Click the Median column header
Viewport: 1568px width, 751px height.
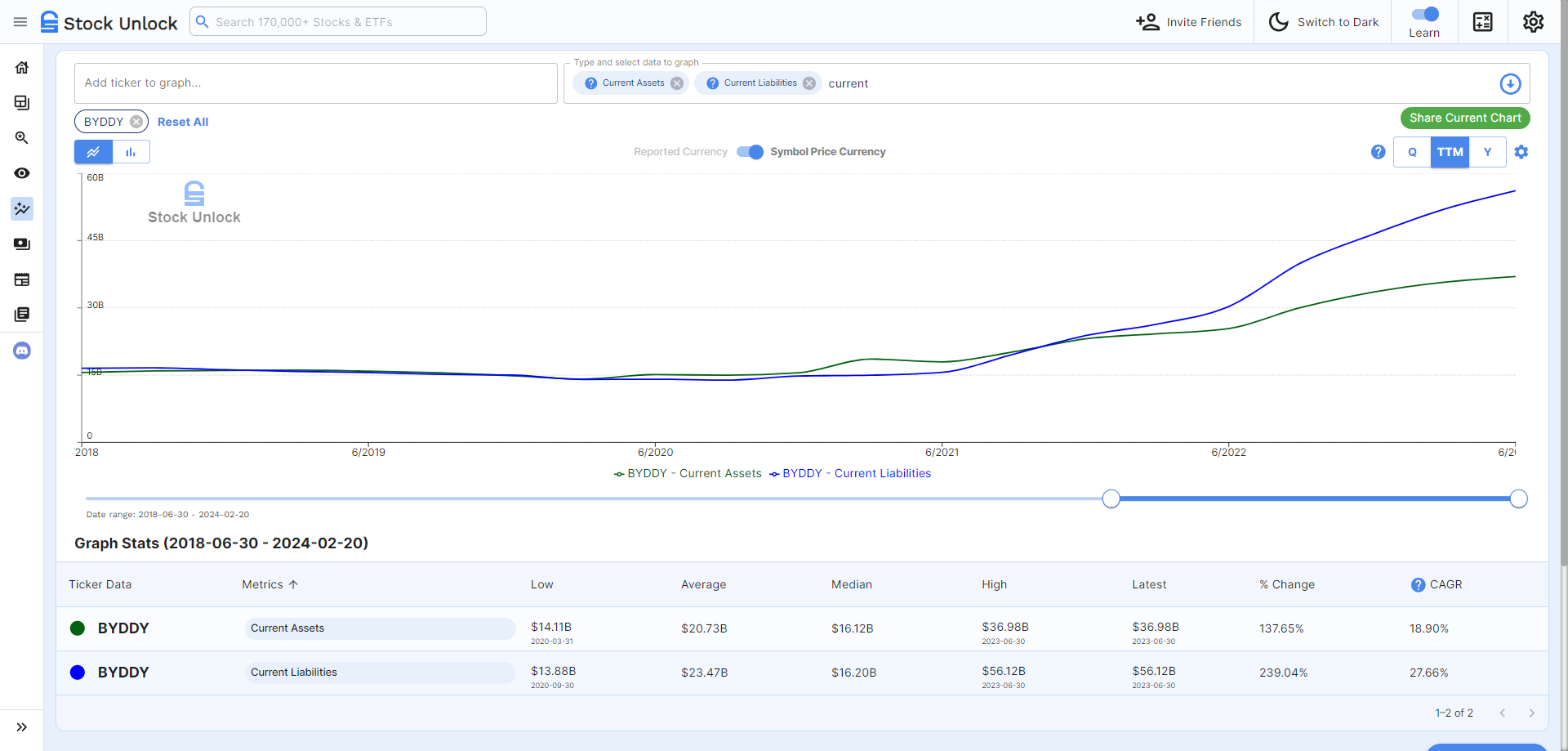[x=852, y=584]
